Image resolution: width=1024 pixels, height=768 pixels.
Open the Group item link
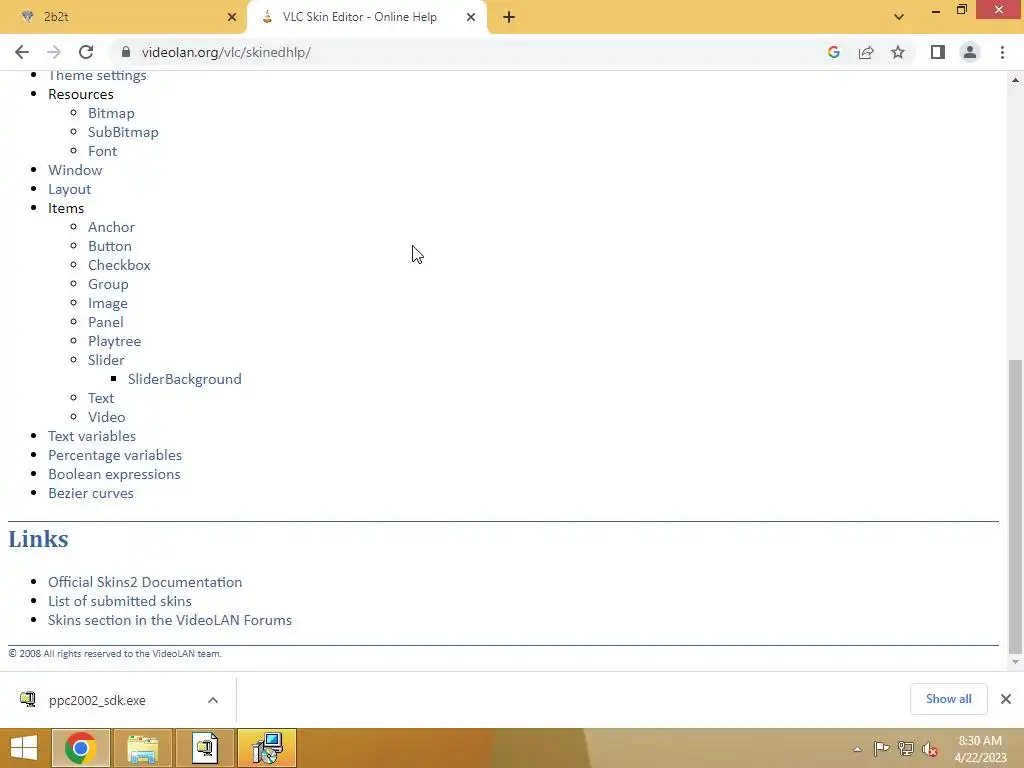tap(108, 284)
